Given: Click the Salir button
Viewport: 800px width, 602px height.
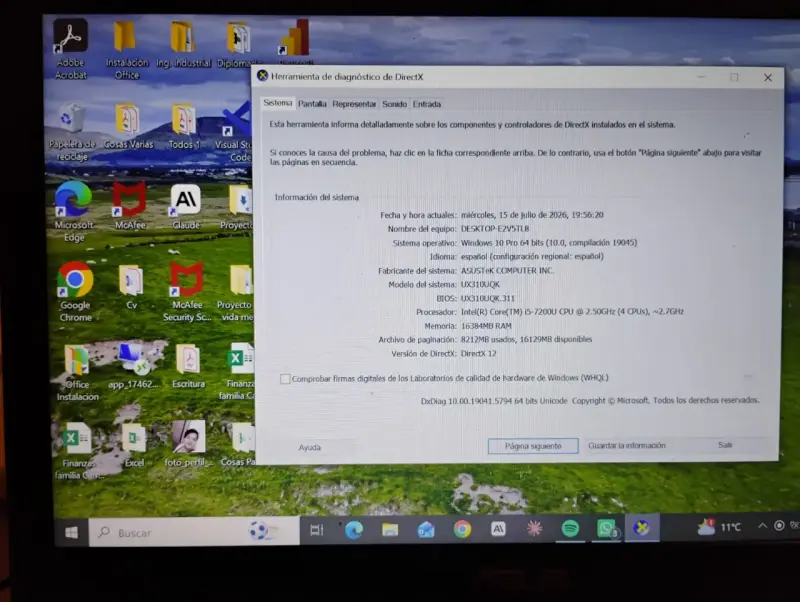Looking at the screenshot, I should (x=726, y=445).
